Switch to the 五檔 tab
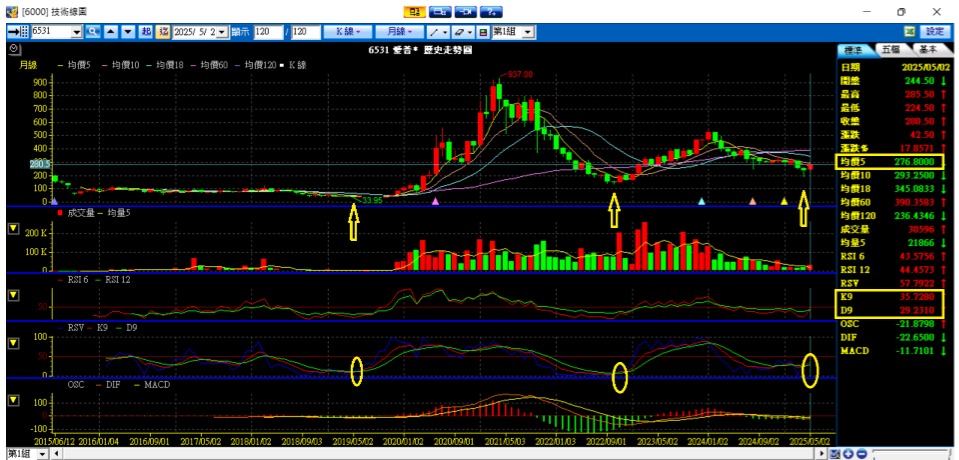The height and width of the screenshot is (460, 959). point(889,49)
